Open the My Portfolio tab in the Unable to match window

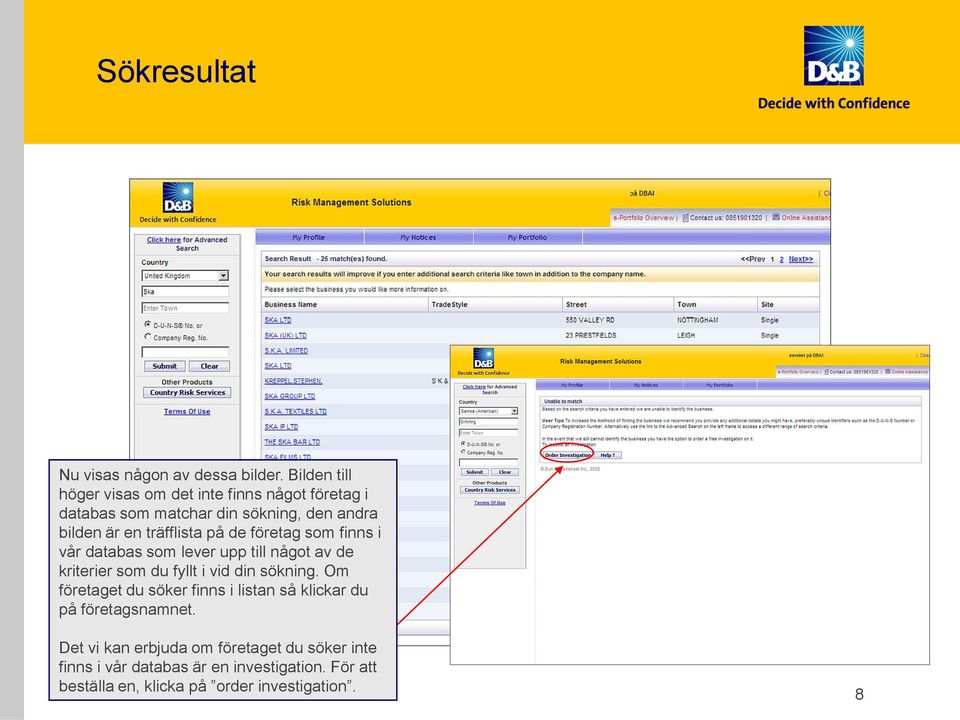[719, 385]
